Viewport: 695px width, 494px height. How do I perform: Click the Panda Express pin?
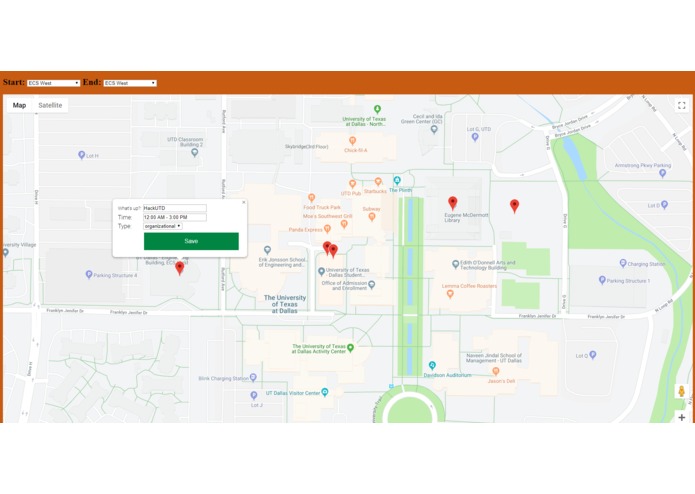click(x=327, y=229)
